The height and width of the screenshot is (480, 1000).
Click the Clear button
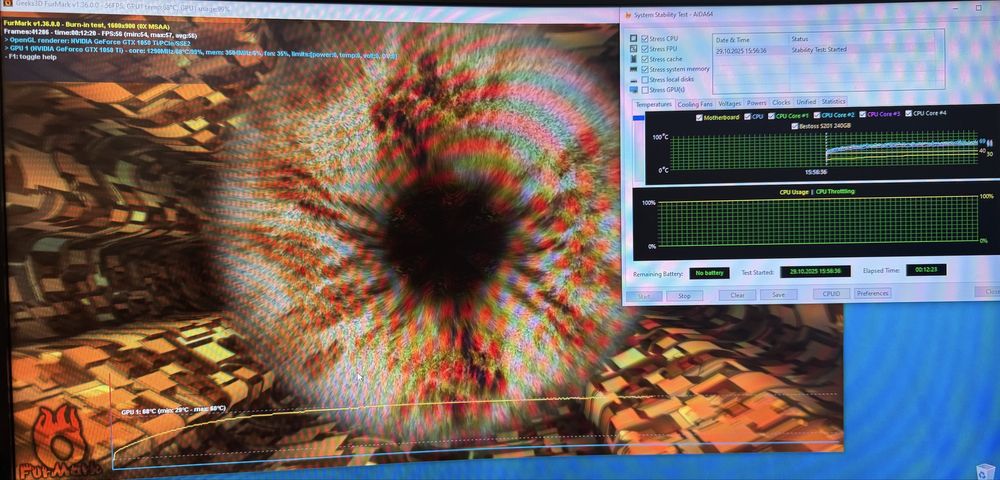pos(738,295)
